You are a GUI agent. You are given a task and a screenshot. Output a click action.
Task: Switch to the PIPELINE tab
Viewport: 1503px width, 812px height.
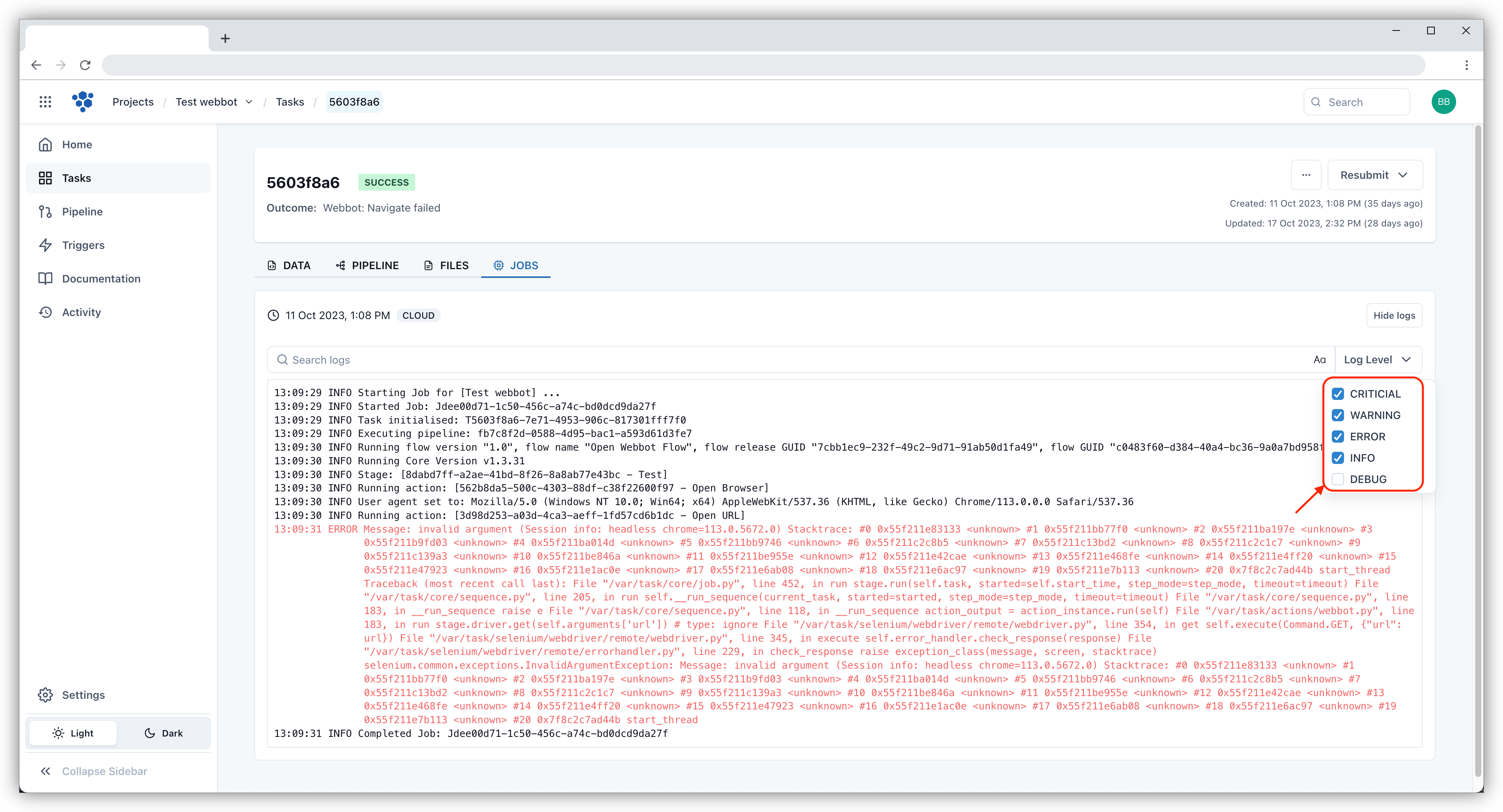(x=368, y=265)
